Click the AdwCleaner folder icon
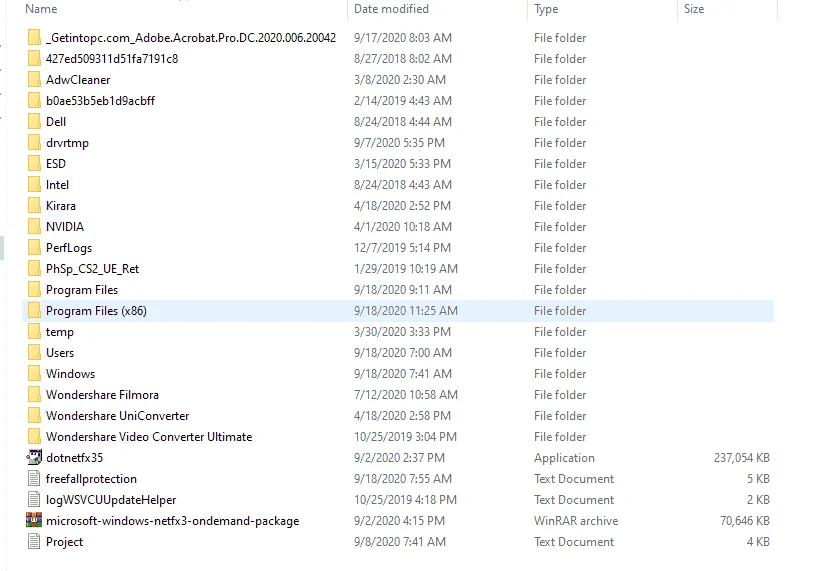Image resolution: width=814 pixels, height=571 pixels. tap(34, 79)
